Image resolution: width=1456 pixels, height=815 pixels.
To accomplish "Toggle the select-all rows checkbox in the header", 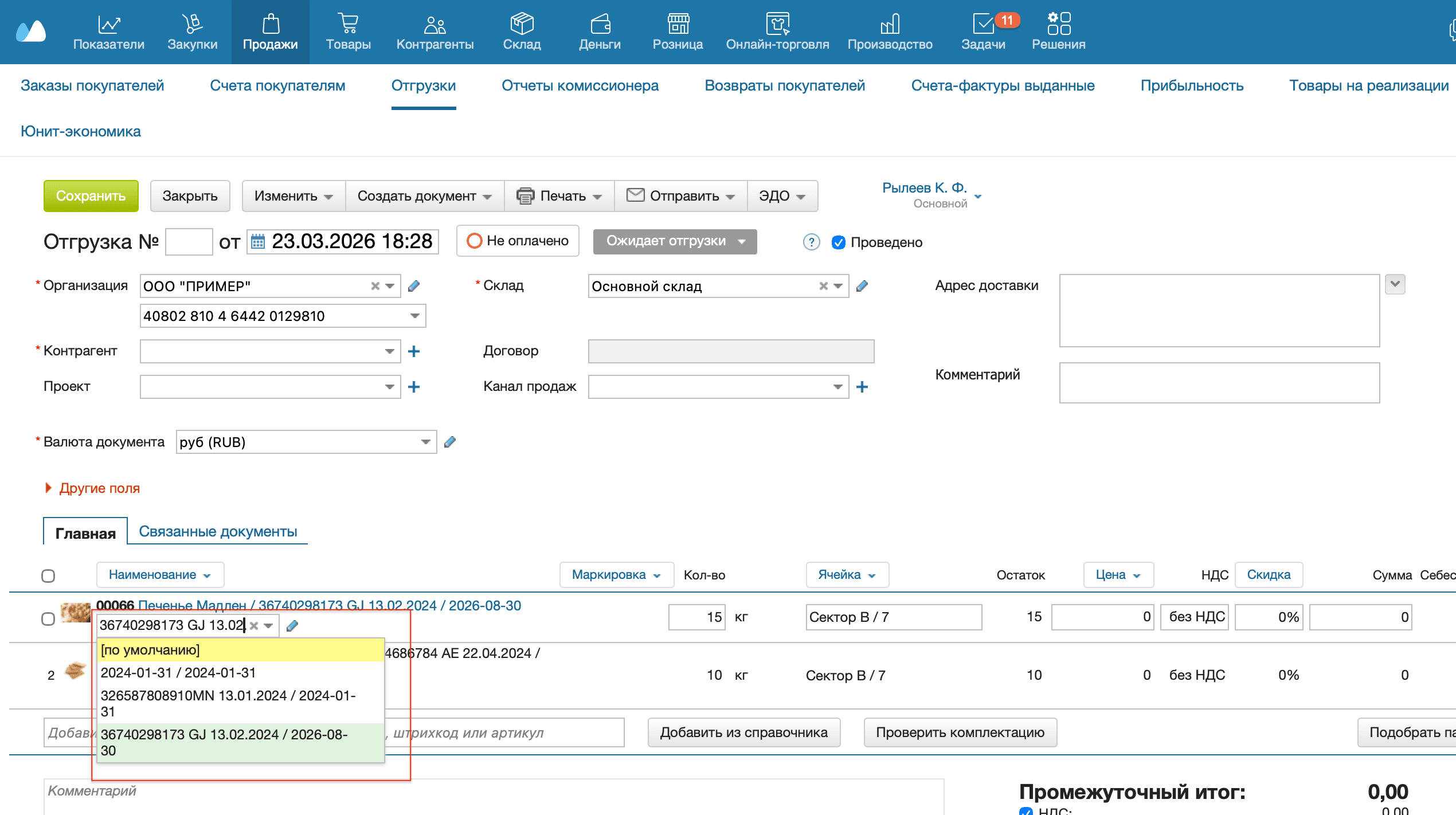I will pos(48,575).
